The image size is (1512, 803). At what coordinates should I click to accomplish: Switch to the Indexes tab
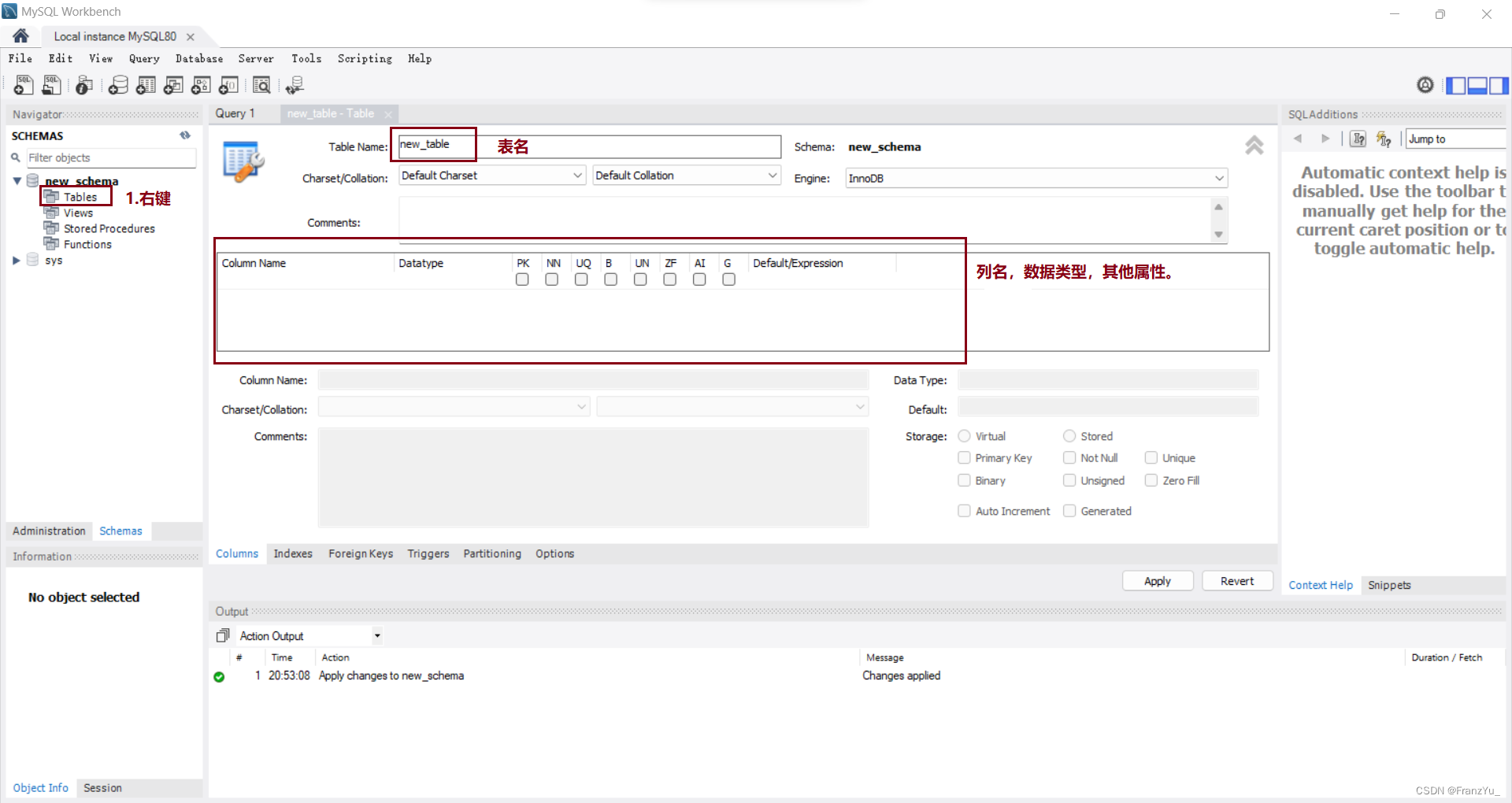pos(293,553)
